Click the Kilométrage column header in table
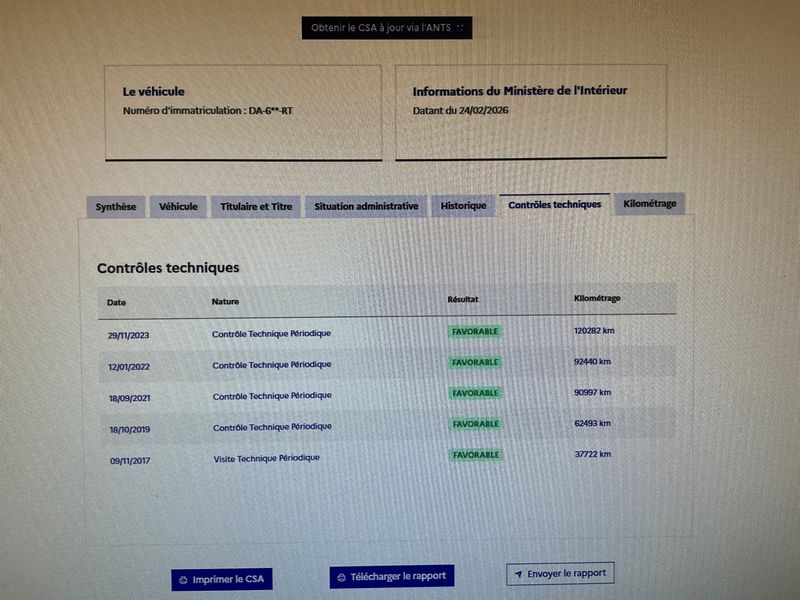The image size is (800, 600). tap(597, 298)
